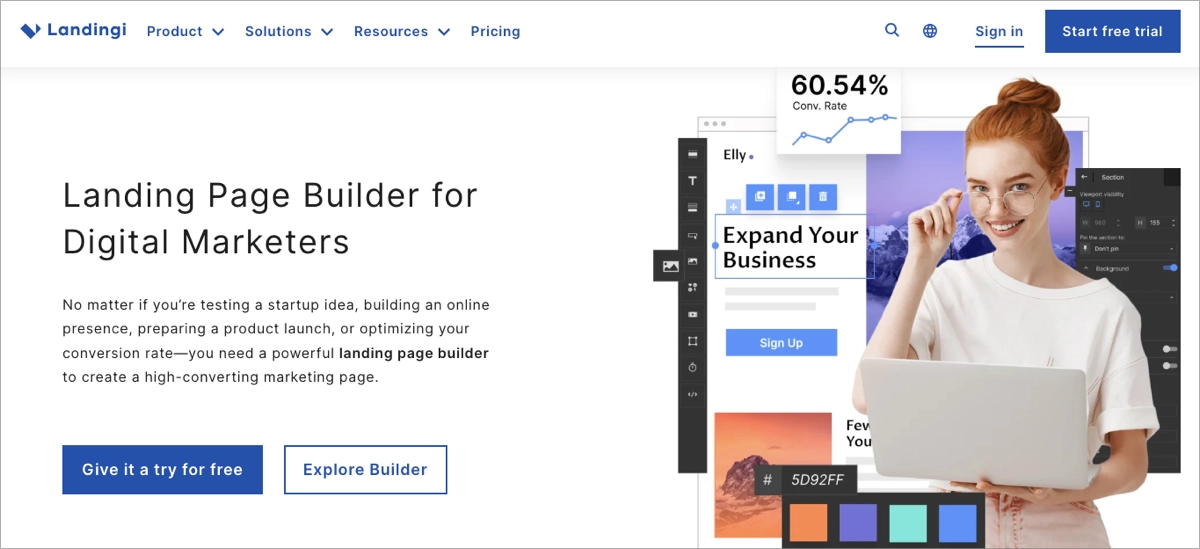Click the 60.54% Conv. Rate card
Viewport: 1200px width, 549px height.
click(x=838, y=110)
